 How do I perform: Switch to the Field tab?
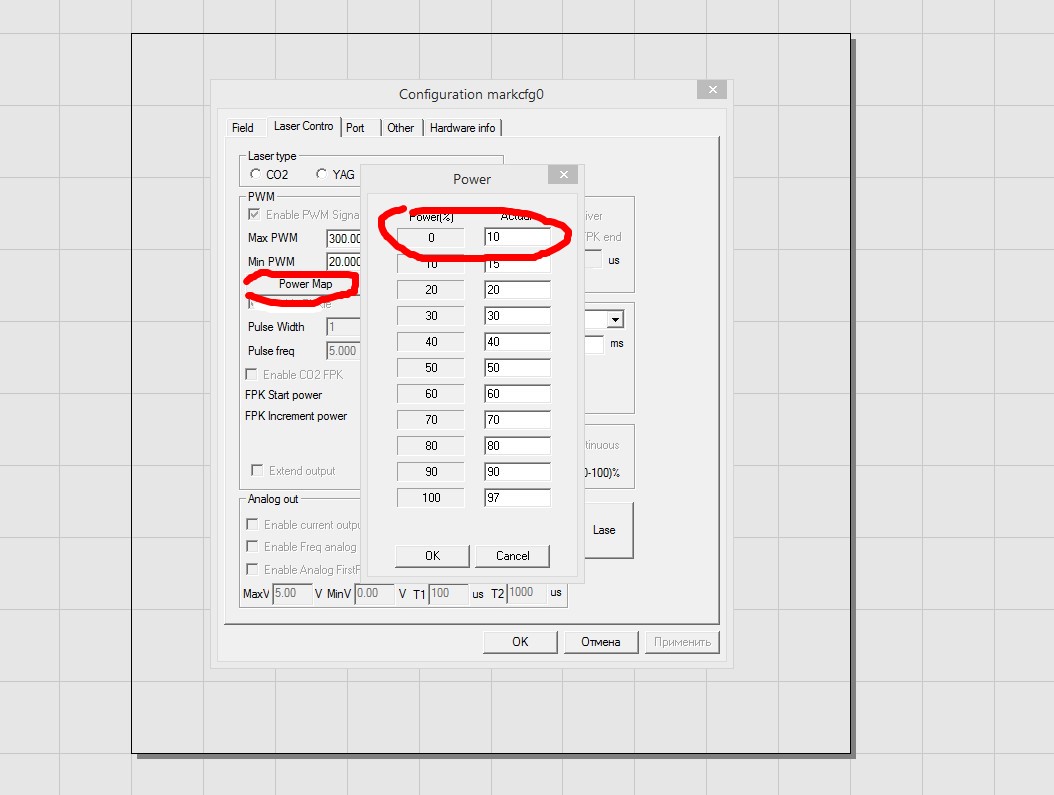[242, 128]
